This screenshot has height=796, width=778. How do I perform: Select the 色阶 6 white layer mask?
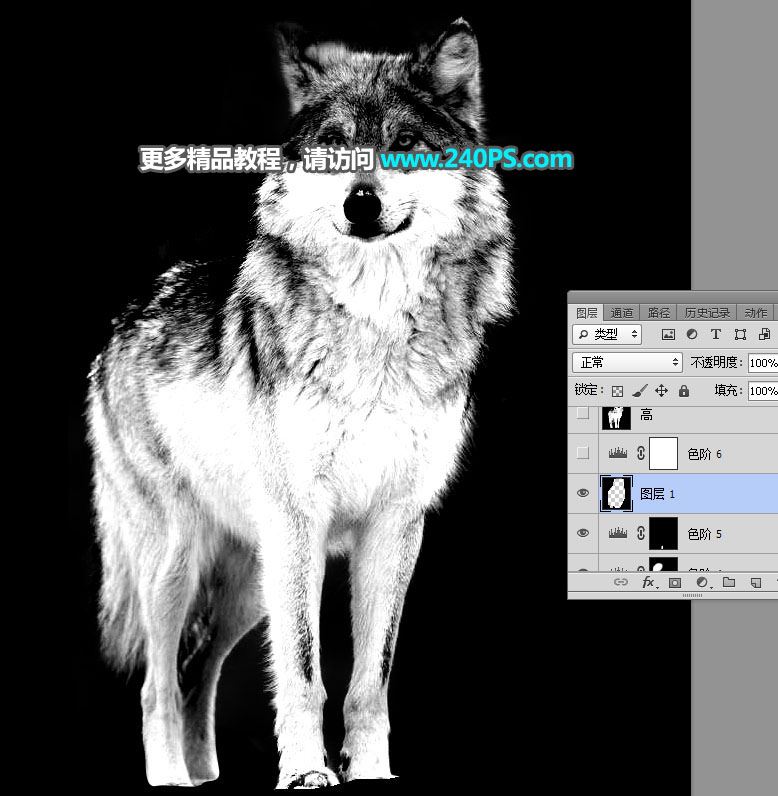click(663, 453)
